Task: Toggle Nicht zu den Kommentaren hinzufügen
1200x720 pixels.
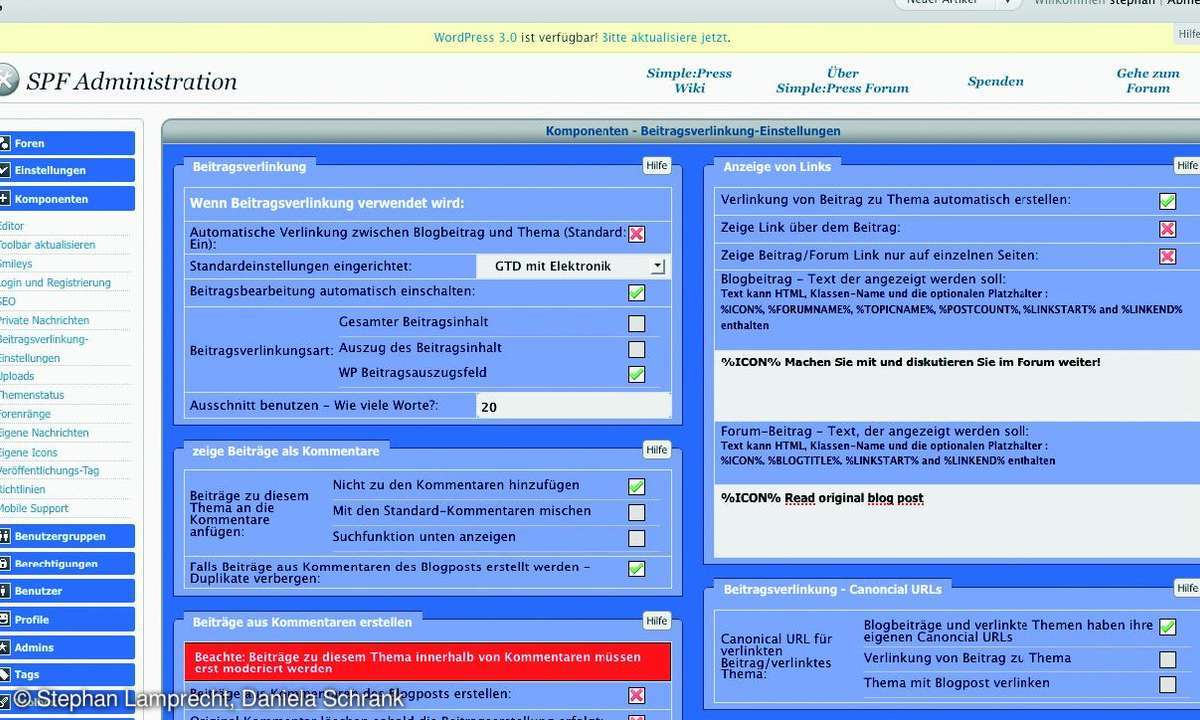Action: click(x=637, y=487)
